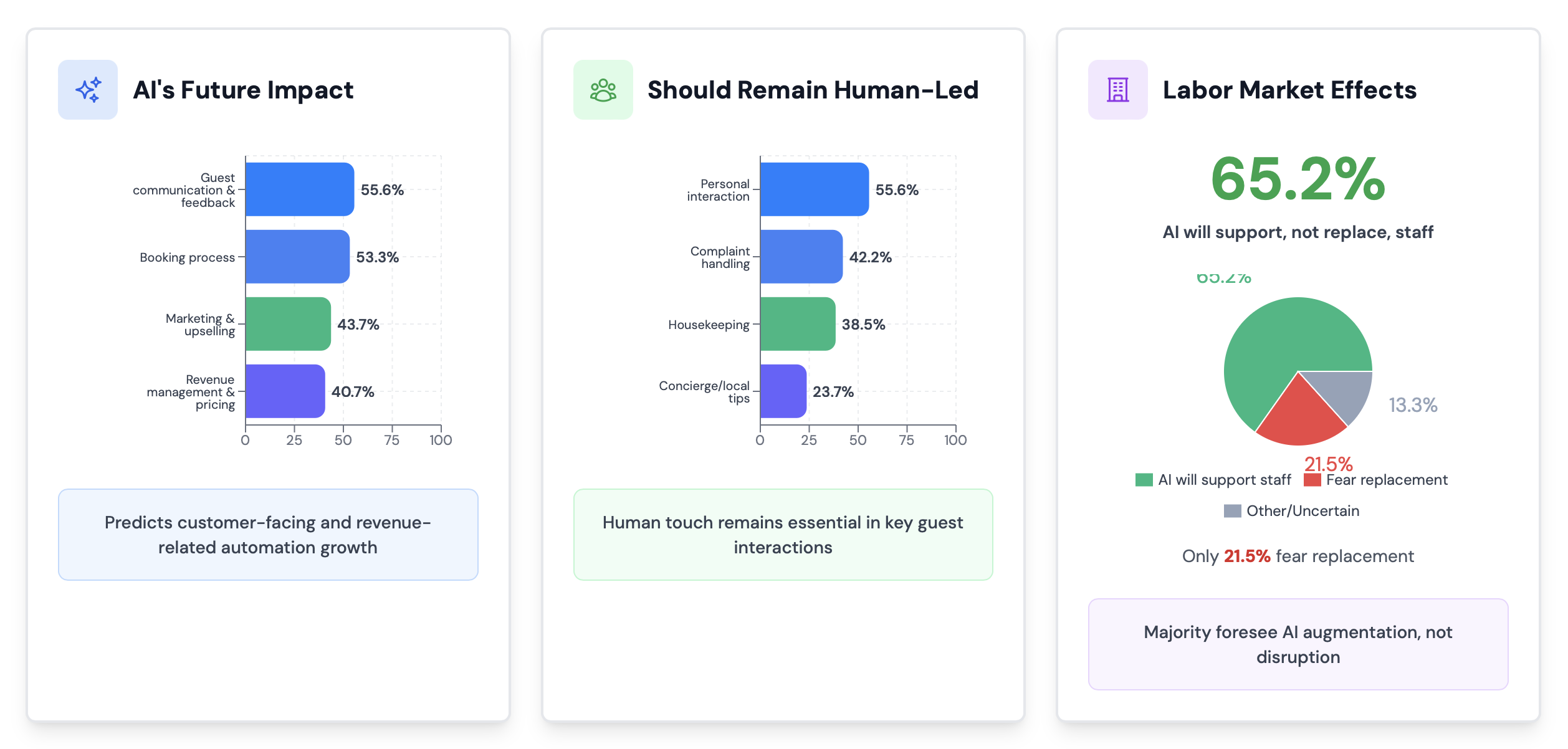Select the Revenue management & pricing bar
The image size is (1568, 749).
click(285, 391)
